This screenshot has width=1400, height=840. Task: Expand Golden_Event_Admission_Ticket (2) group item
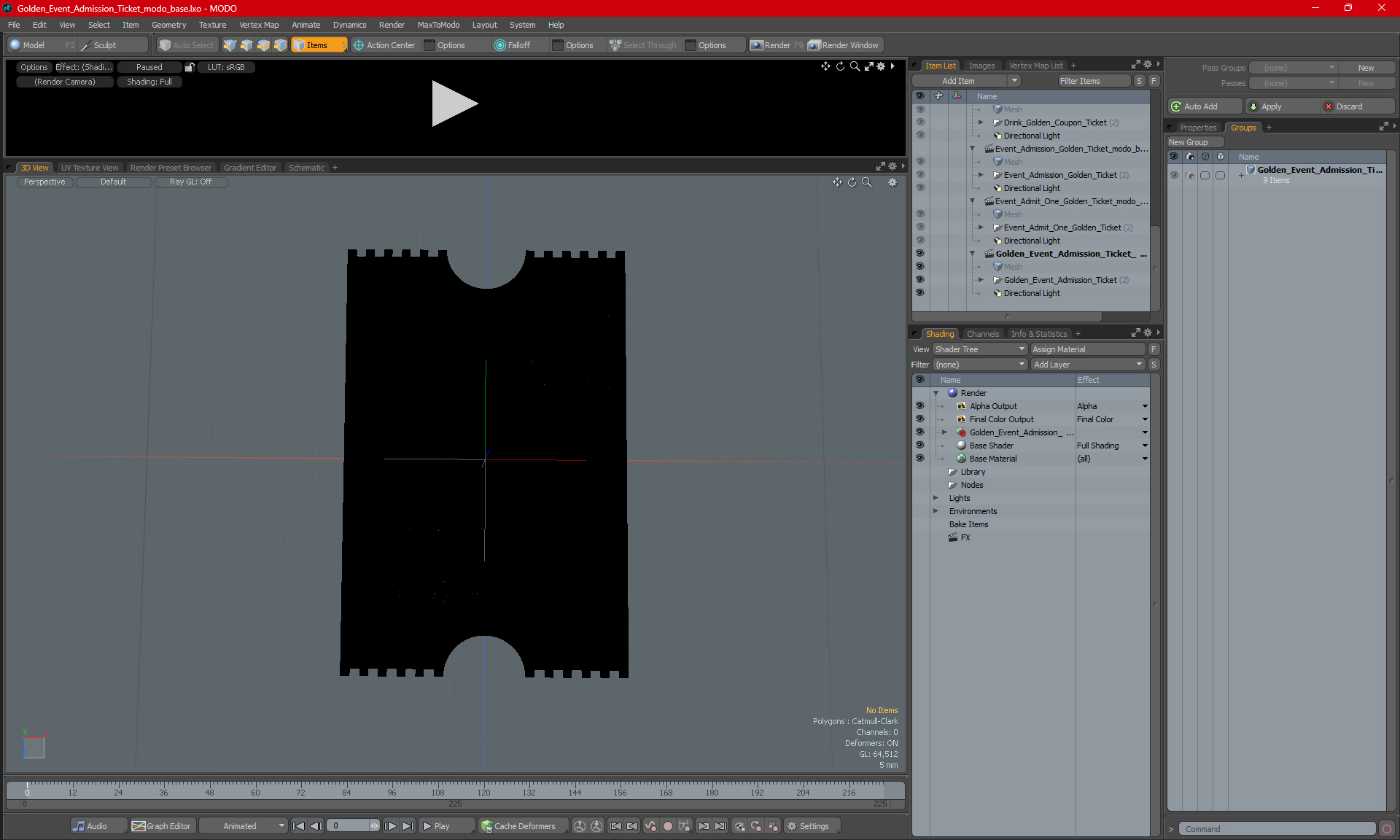(x=981, y=280)
